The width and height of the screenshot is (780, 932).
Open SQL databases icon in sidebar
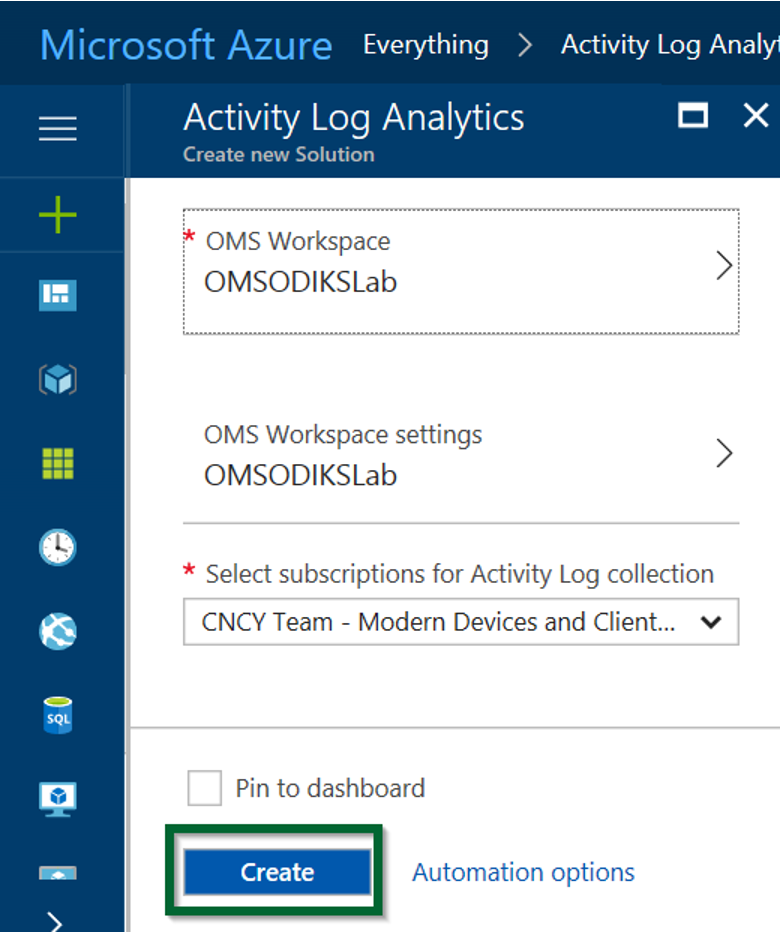point(58,715)
